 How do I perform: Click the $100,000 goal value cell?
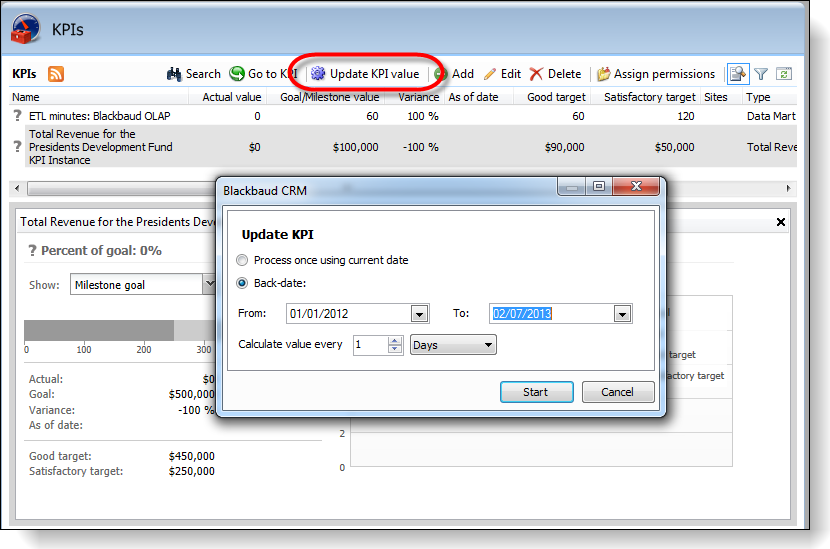356,147
